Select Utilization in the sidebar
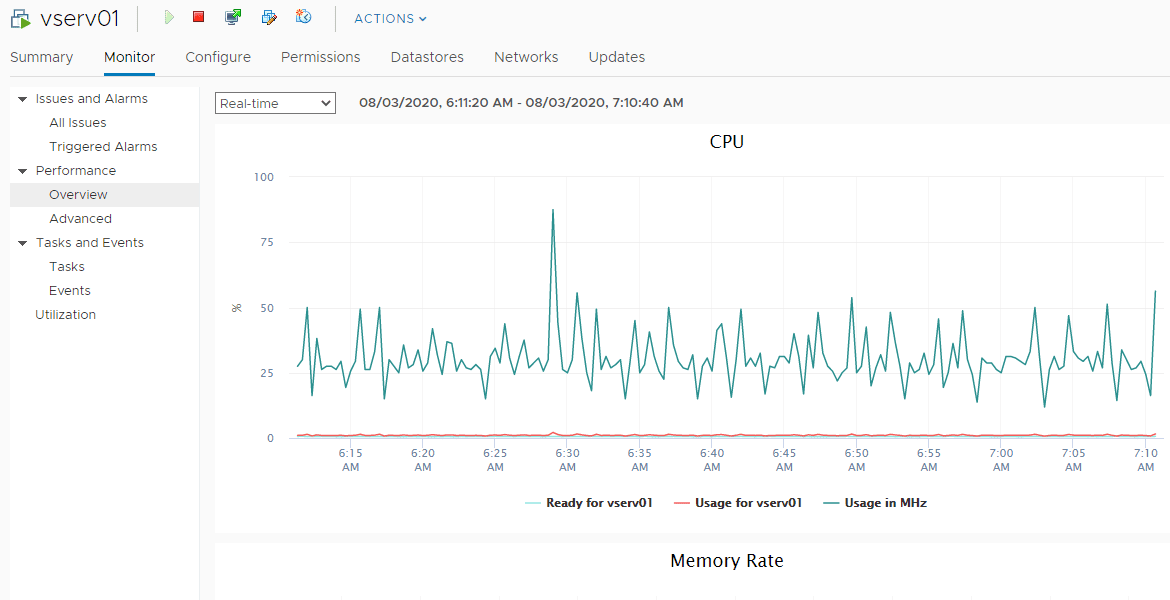The height and width of the screenshot is (600, 1170). (65, 315)
